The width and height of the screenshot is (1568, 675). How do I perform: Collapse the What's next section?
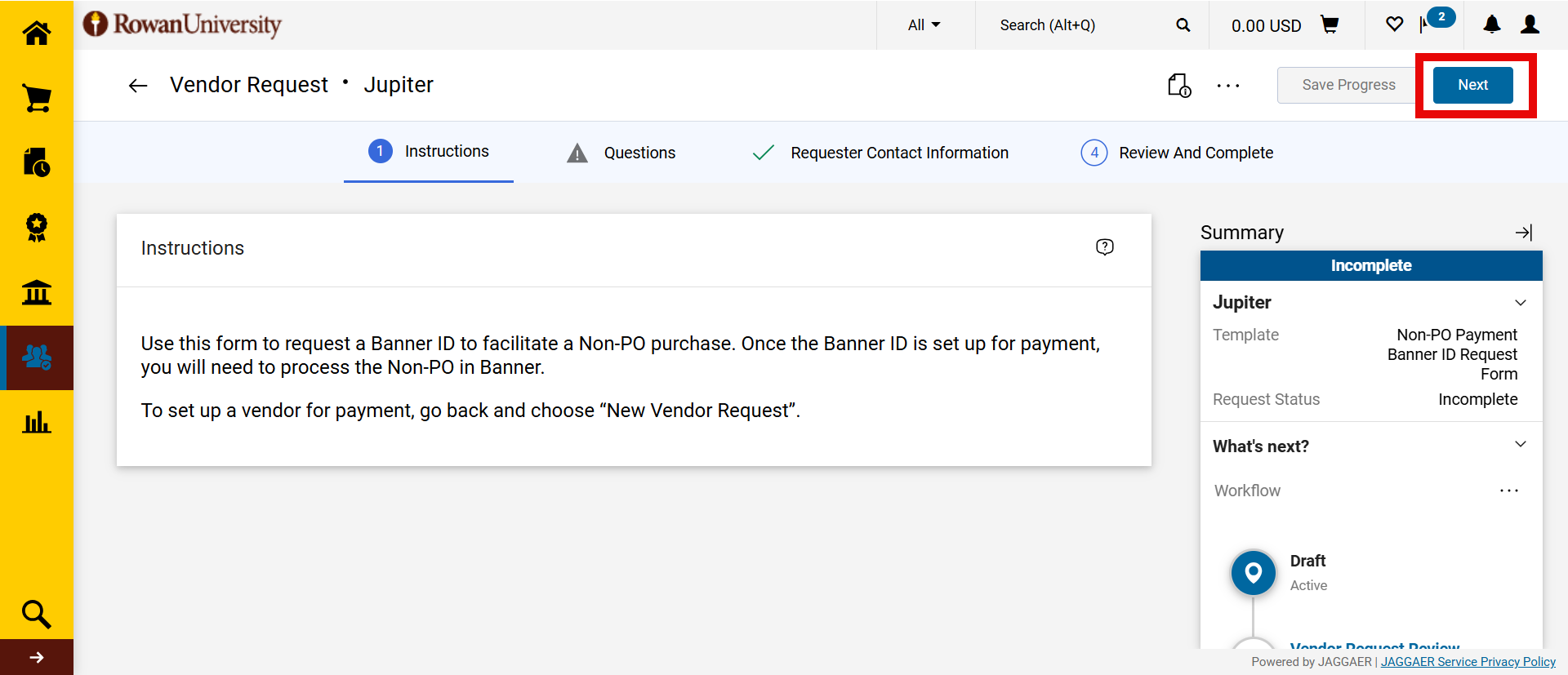tap(1521, 444)
